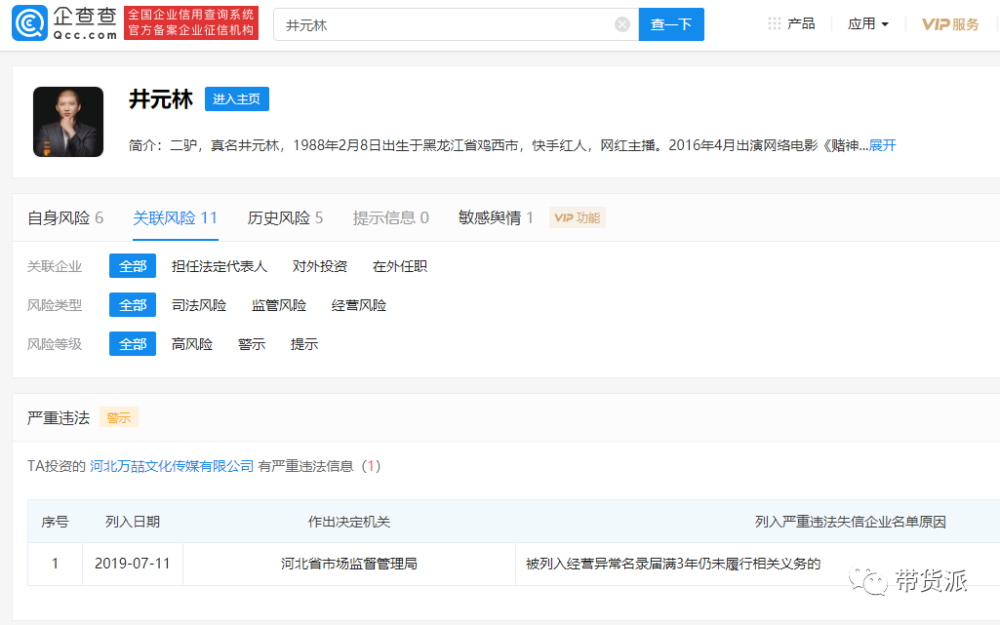Click the VIP功能 badge
1000x625 pixels.
pos(577,218)
